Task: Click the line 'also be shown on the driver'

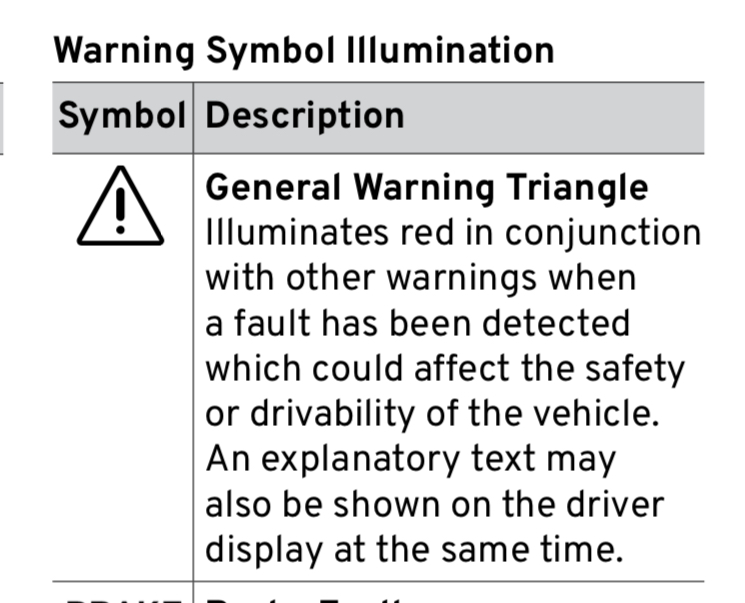Action: (435, 505)
